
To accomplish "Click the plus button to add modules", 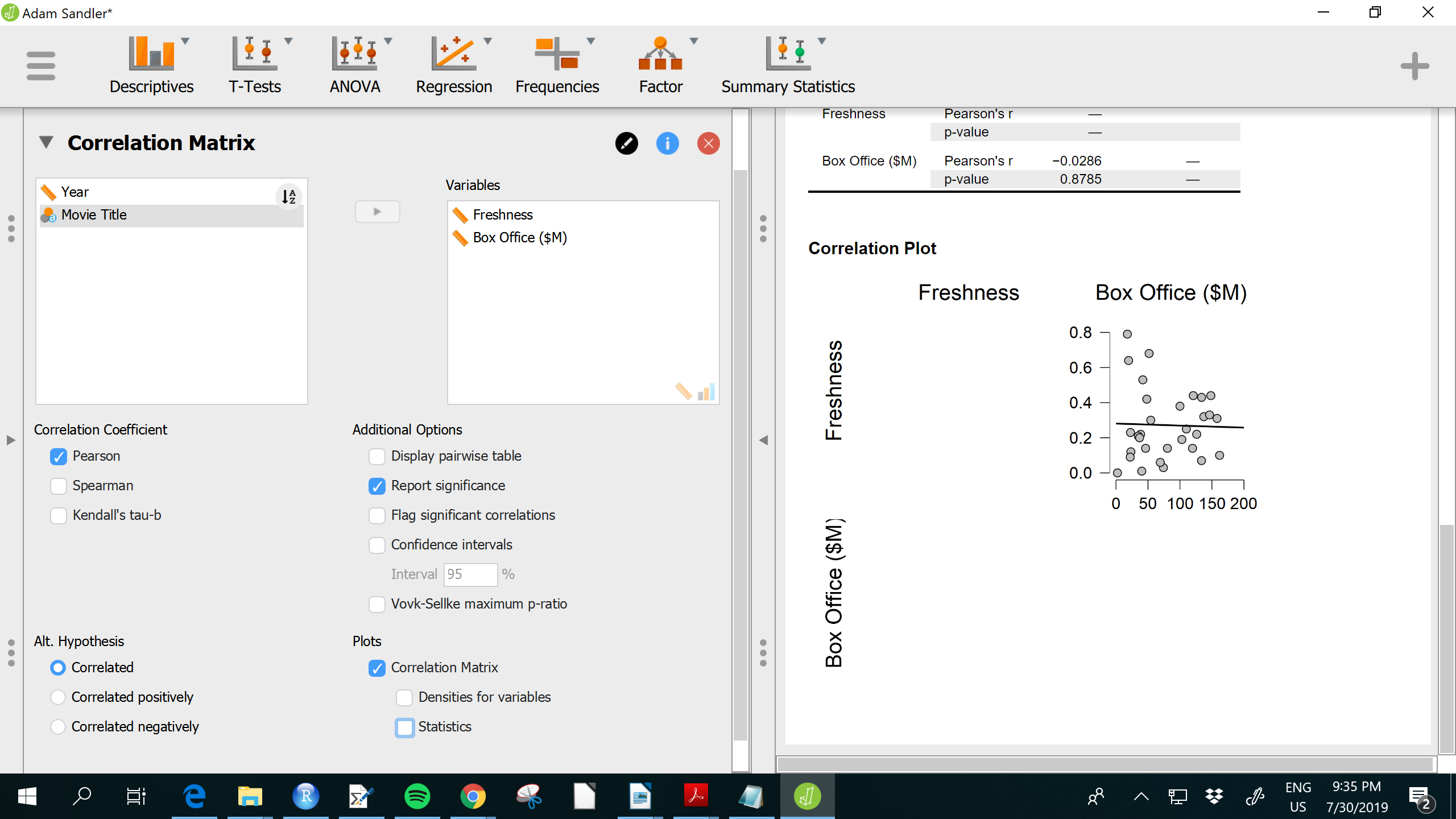I will coord(1414,67).
